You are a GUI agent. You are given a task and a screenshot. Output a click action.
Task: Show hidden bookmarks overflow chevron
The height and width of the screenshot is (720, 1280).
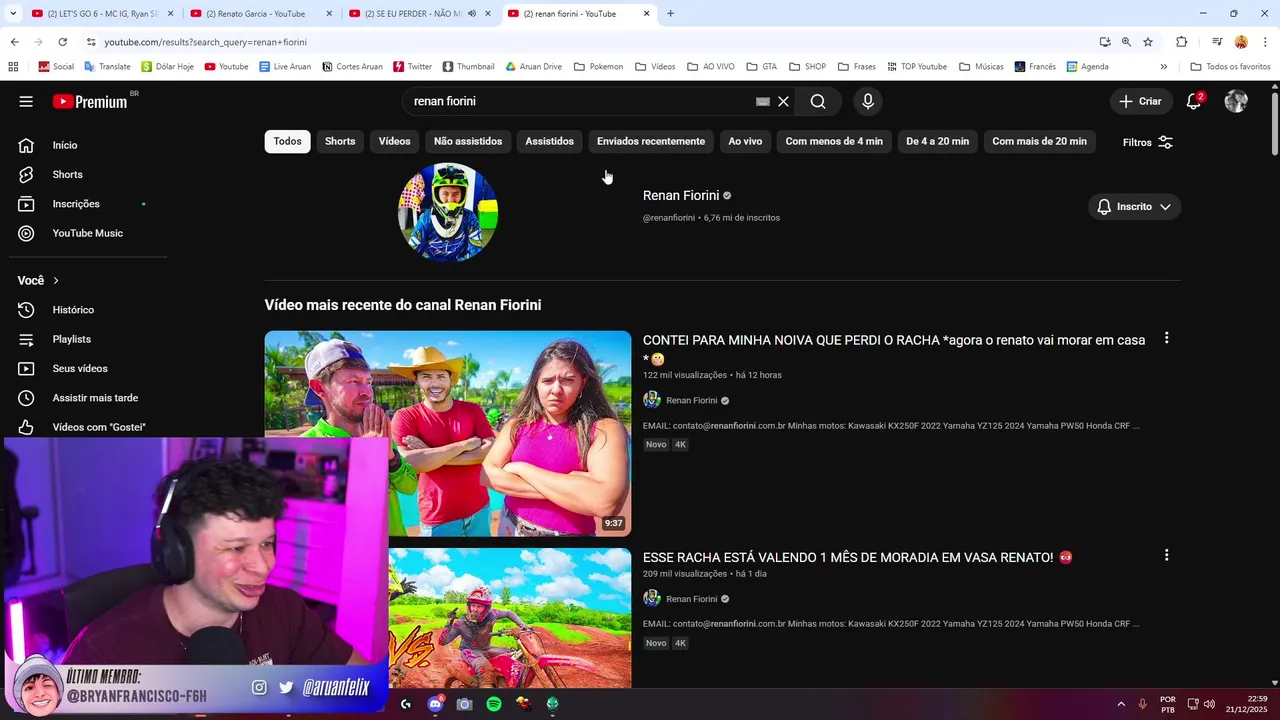pos(1163,67)
